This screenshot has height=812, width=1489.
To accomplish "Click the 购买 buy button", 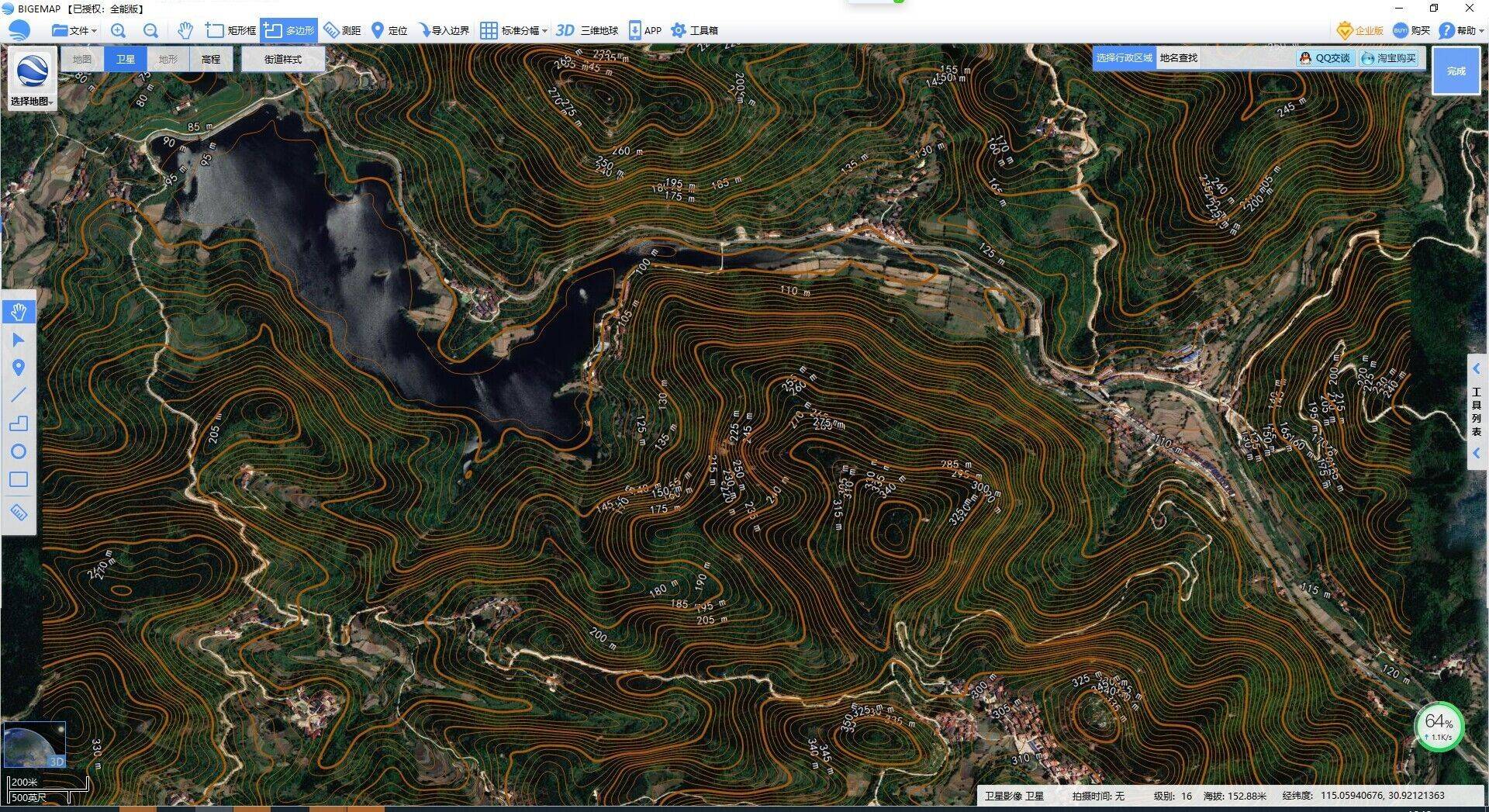I will 1411,30.
